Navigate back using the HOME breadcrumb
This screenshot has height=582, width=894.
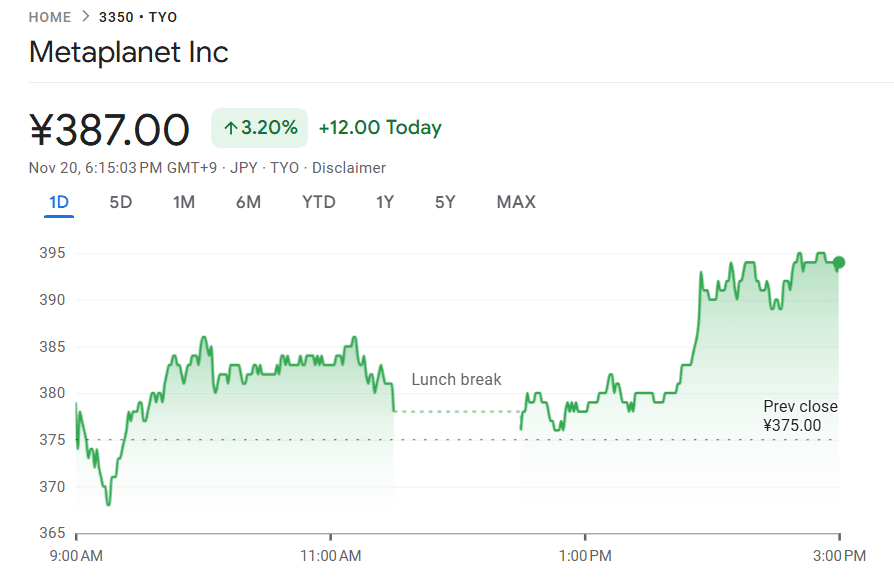[48, 17]
